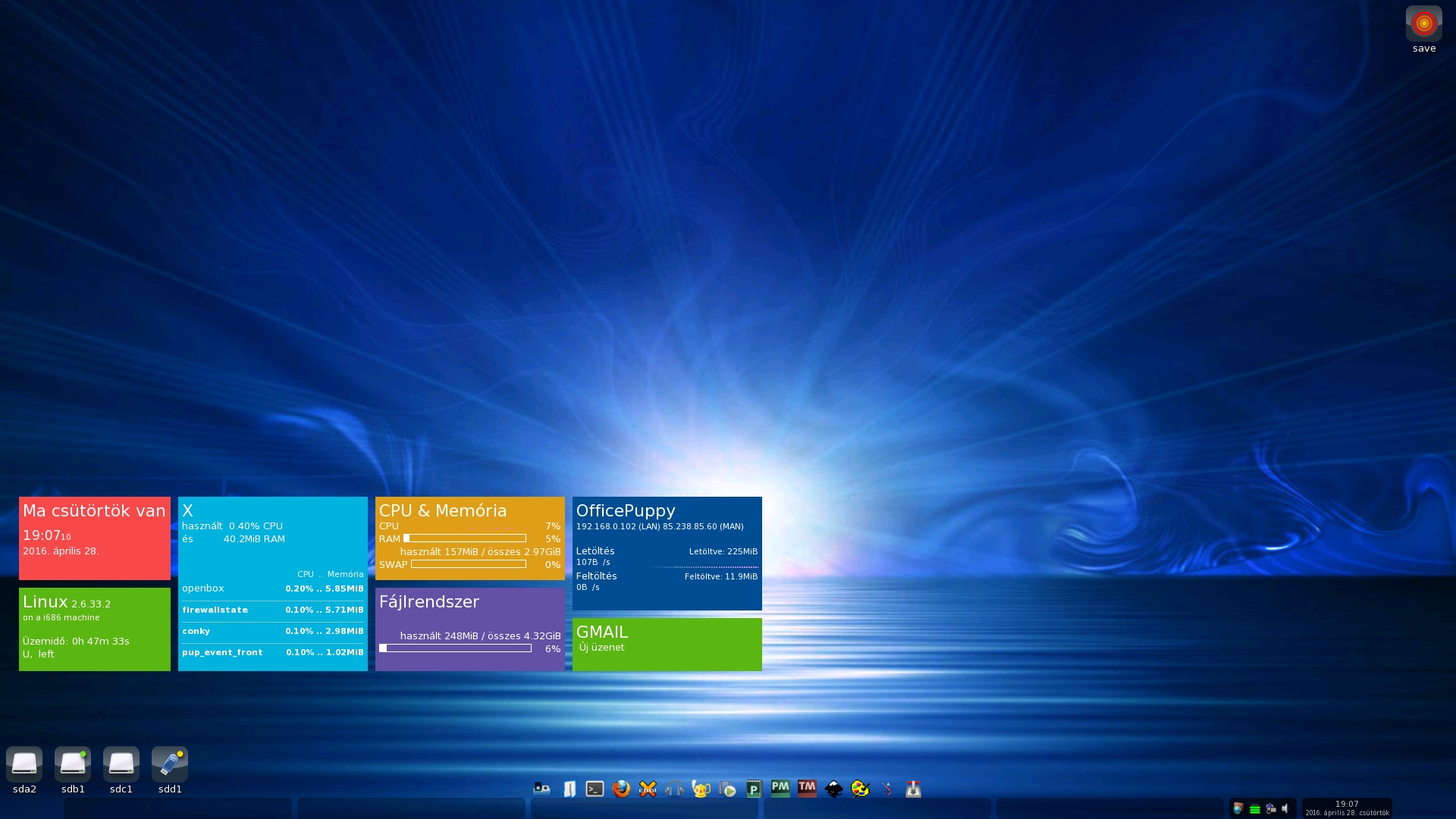Open the file manager folder icon in dock
This screenshot has width=1456, height=819.
(569, 789)
